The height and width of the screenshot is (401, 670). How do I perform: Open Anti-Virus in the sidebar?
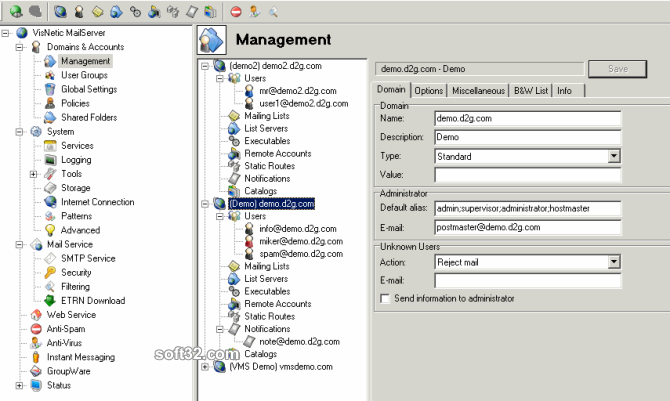click(x=64, y=343)
